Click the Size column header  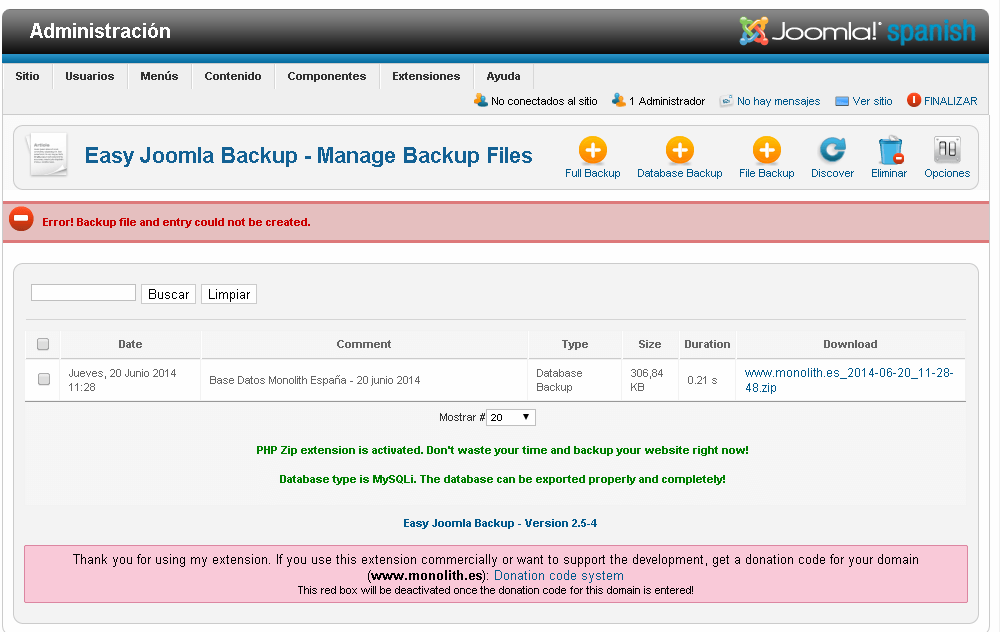click(649, 344)
